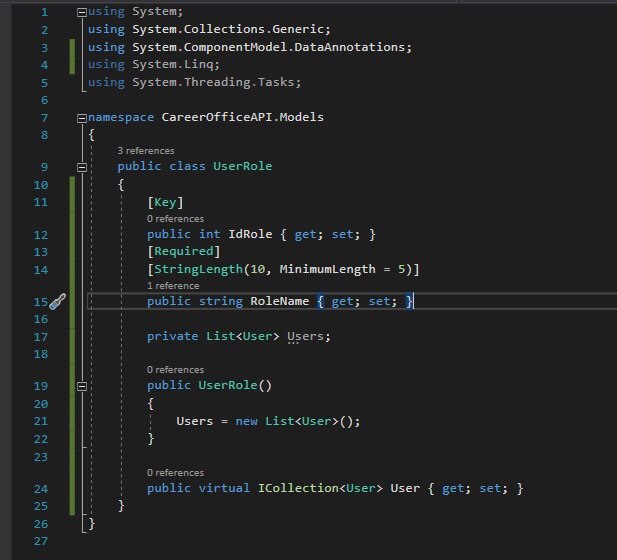This screenshot has height=560, width=617.
Task: Collapse the namespace CareerOfficeAPI.Models block
Action: (x=81, y=118)
